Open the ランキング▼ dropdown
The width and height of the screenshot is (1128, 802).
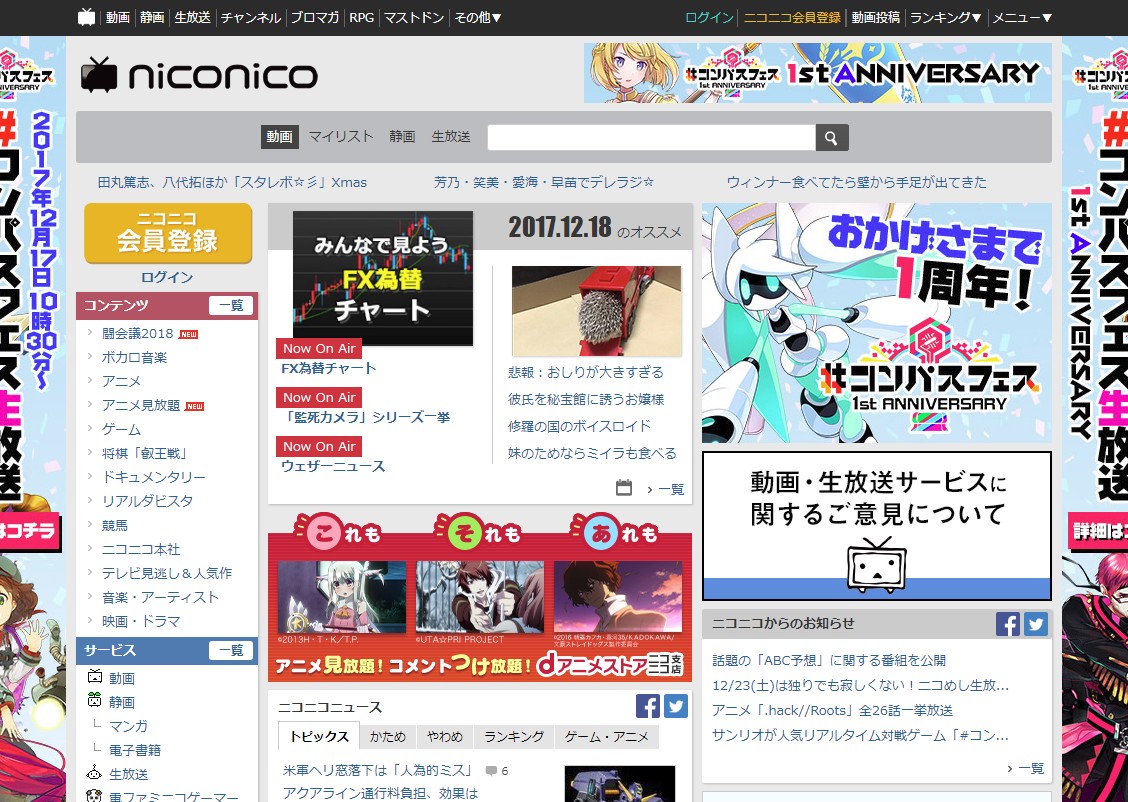coord(945,17)
